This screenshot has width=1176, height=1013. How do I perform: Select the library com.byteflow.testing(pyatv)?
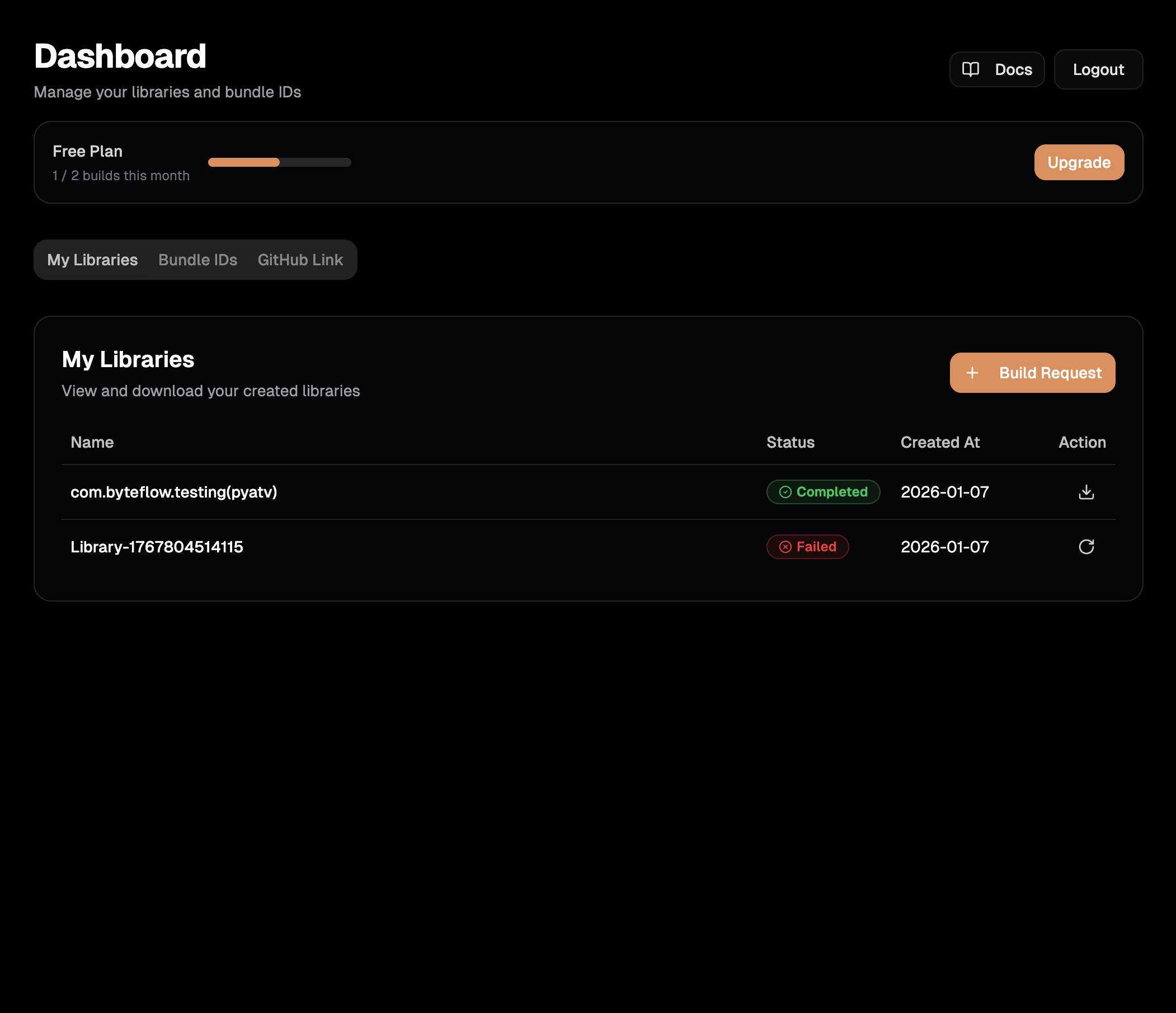point(173,492)
